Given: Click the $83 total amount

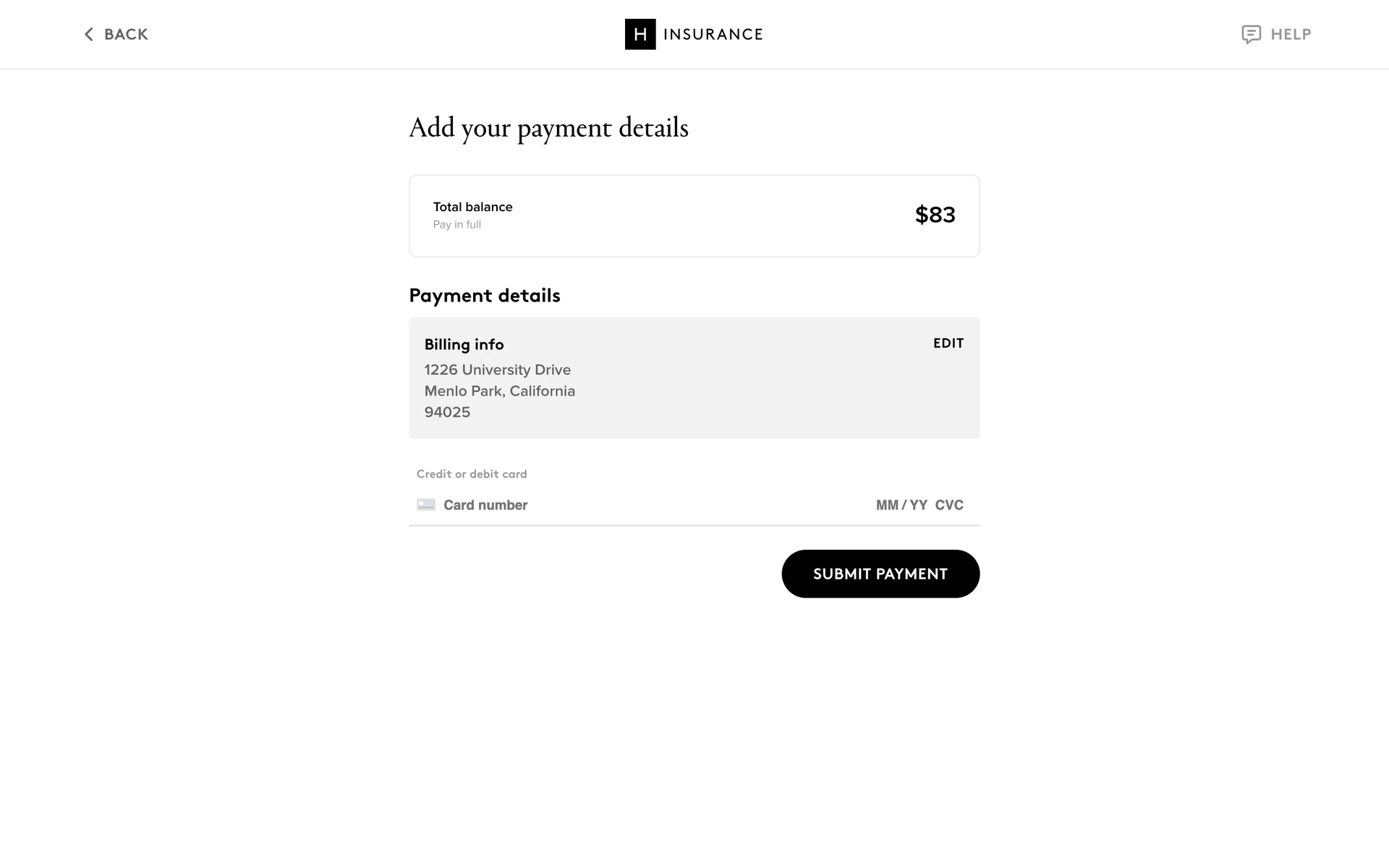Looking at the screenshot, I should [935, 215].
